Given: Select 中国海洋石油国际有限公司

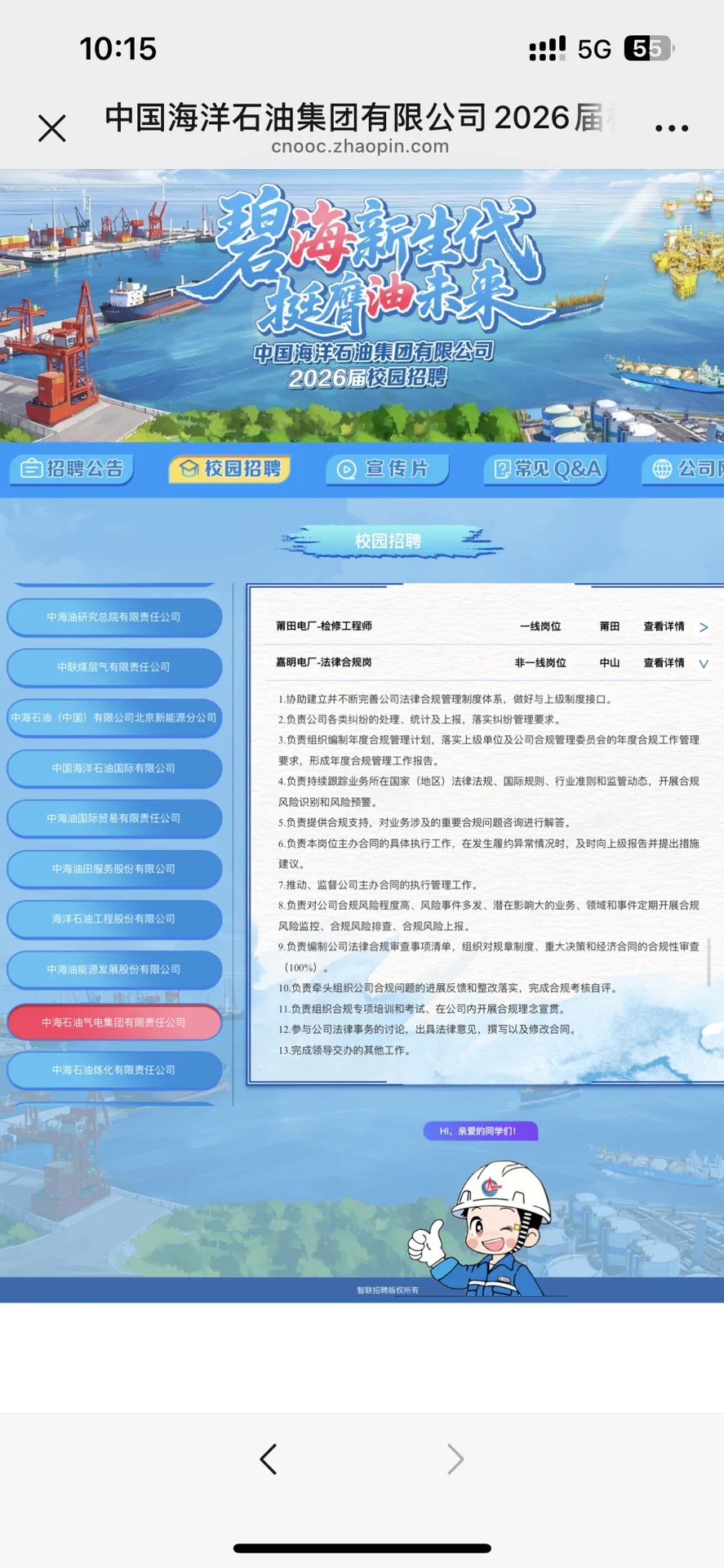Looking at the screenshot, I should [114, 768].
